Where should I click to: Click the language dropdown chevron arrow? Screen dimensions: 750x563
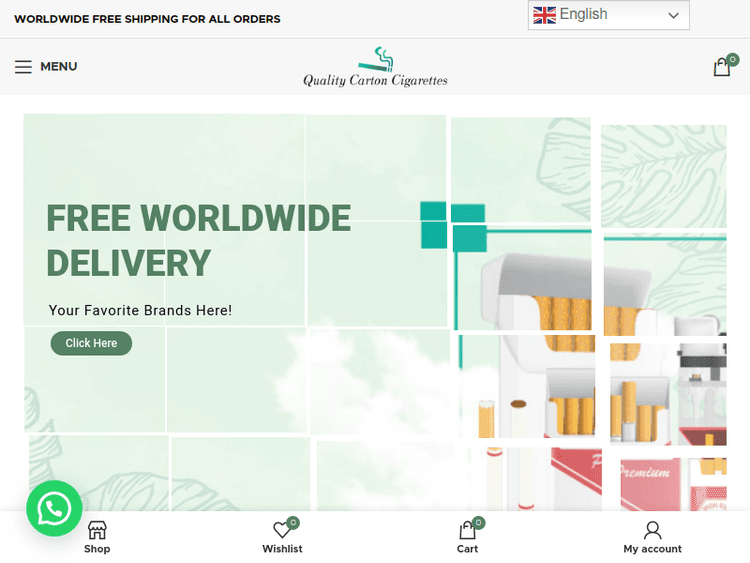pyautogui.click(x=673, y=15)
